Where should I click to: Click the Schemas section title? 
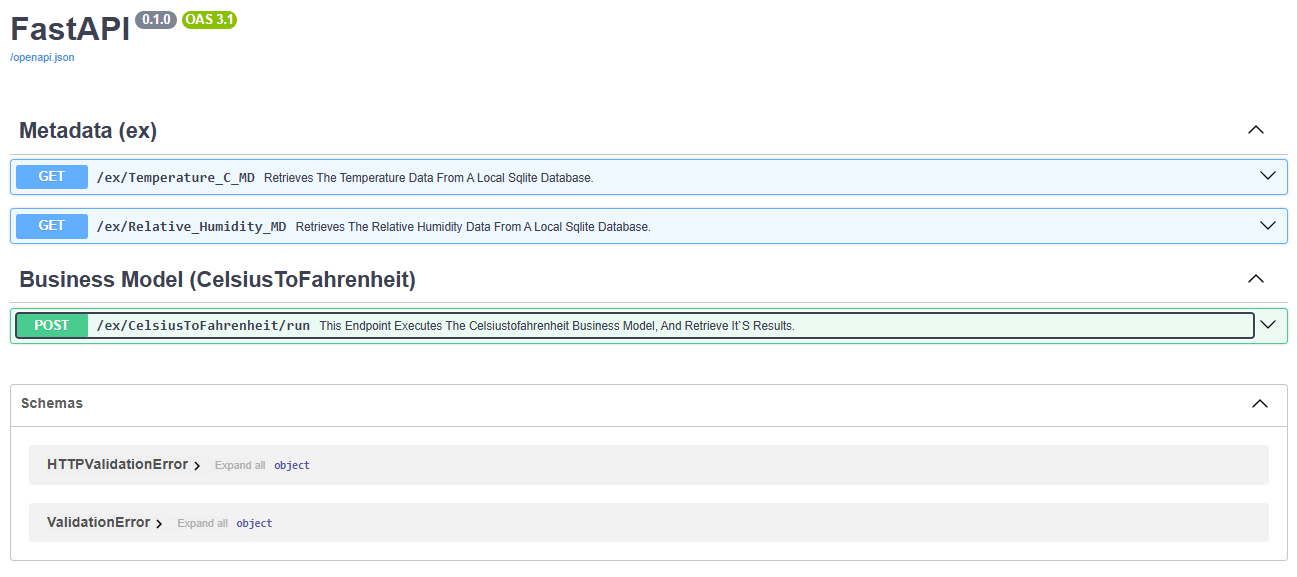(52, 403)
